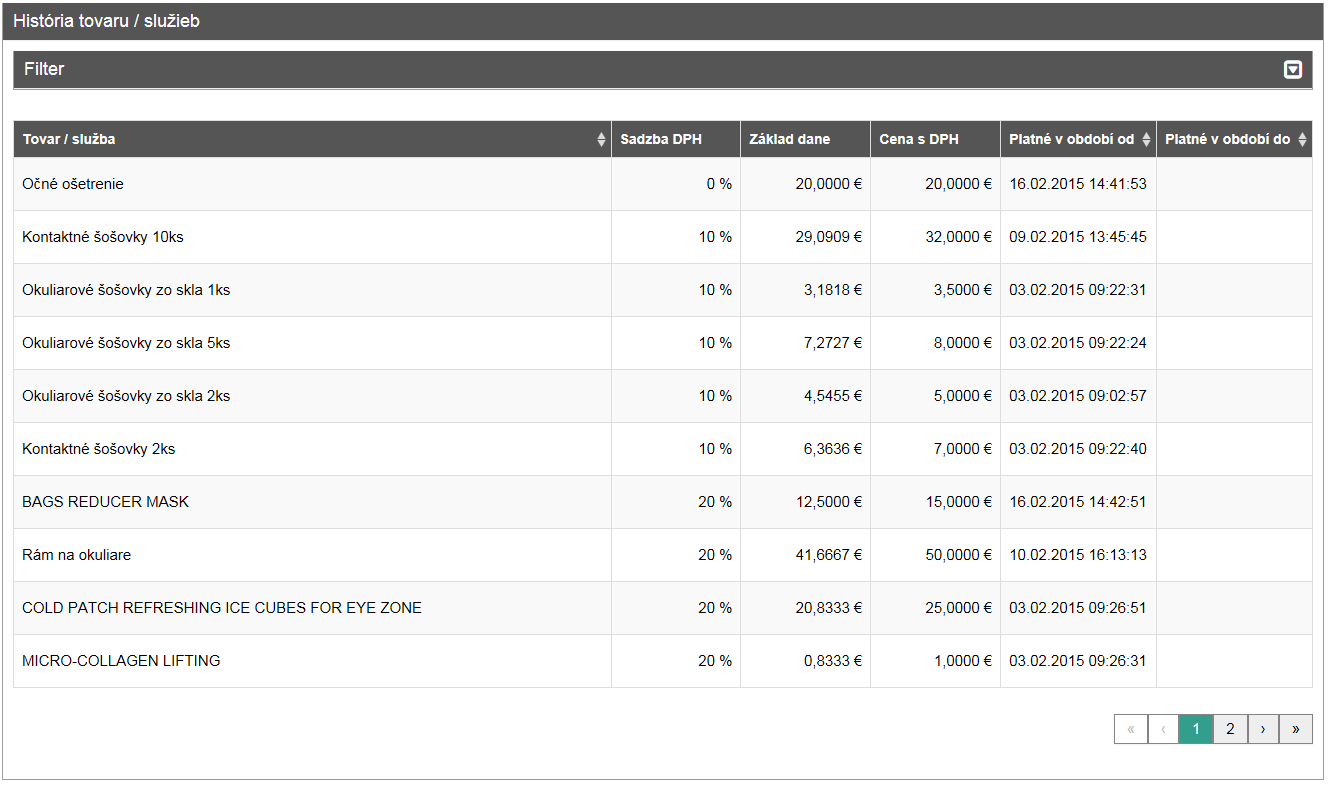Click base price 29,0909 €
1328x785 pixels.
coord(828,237)
